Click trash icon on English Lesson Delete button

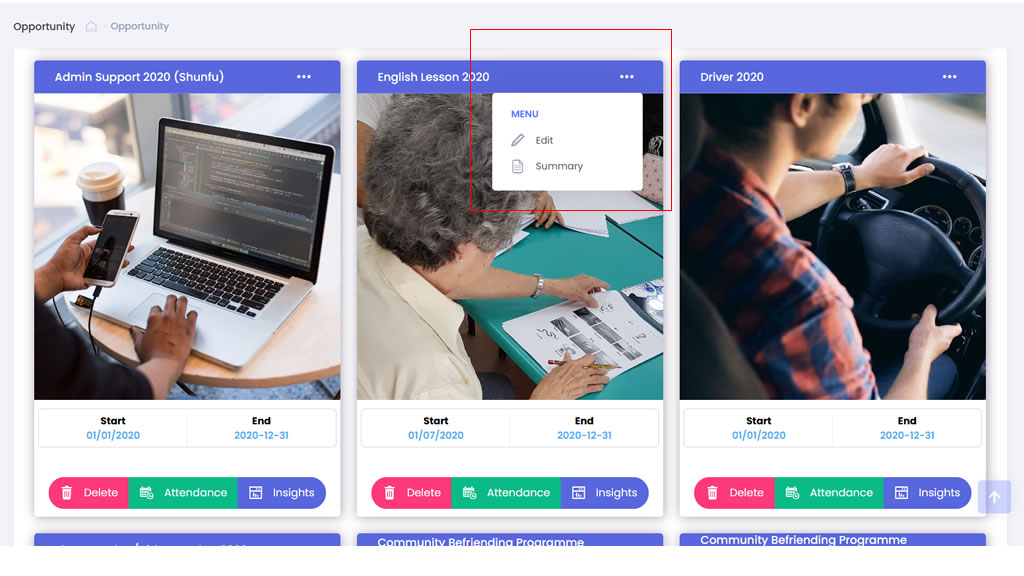(x=389, y=493)
